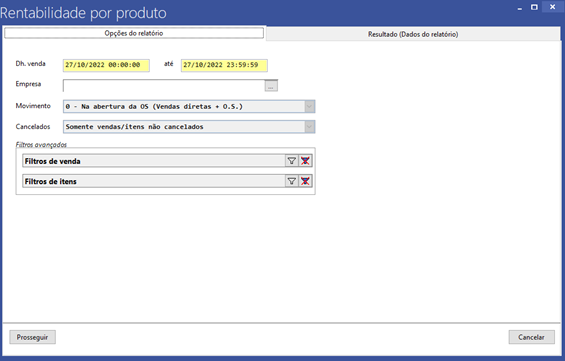
Task: Open the Filtros de itens funnel filter icon
Action: (x=292, y=181)
